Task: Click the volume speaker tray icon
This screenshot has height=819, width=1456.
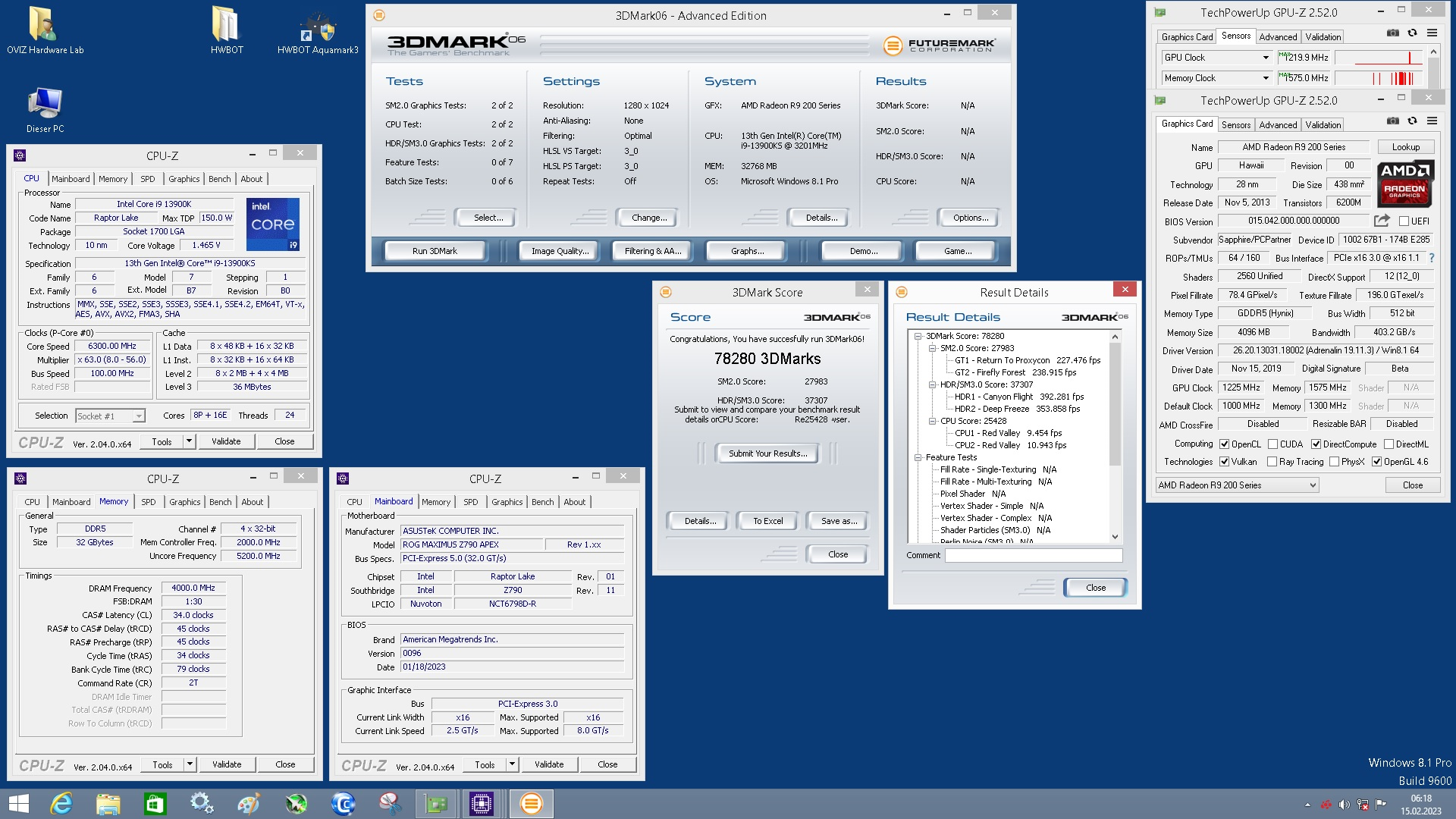Action: (1344, 805)
